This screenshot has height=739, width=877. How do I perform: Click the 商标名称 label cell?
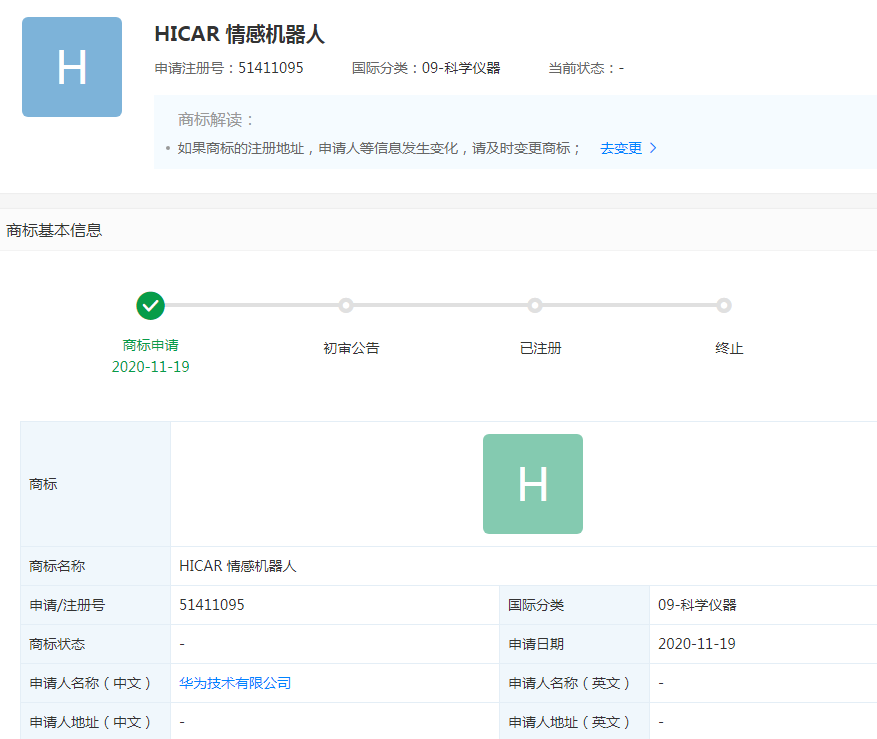pos(96,566)
